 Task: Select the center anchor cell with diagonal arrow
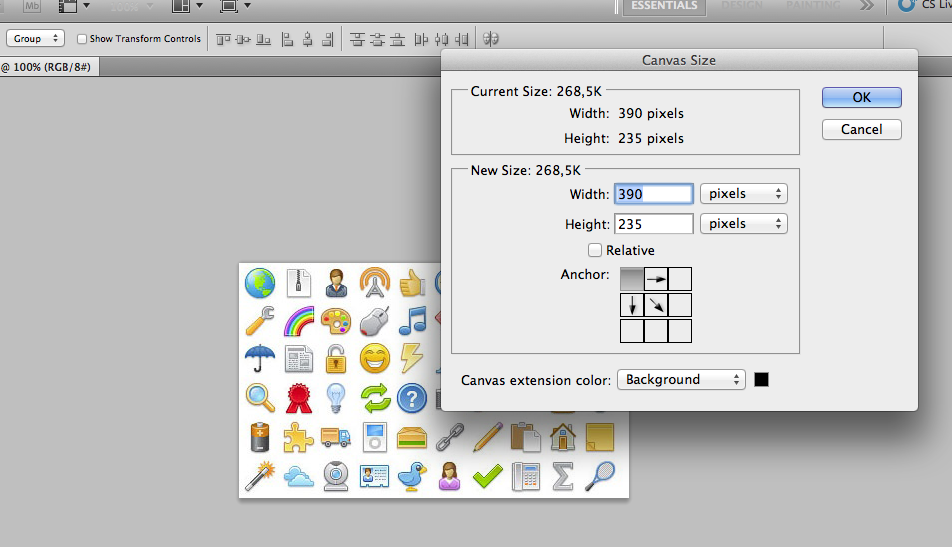656,305
